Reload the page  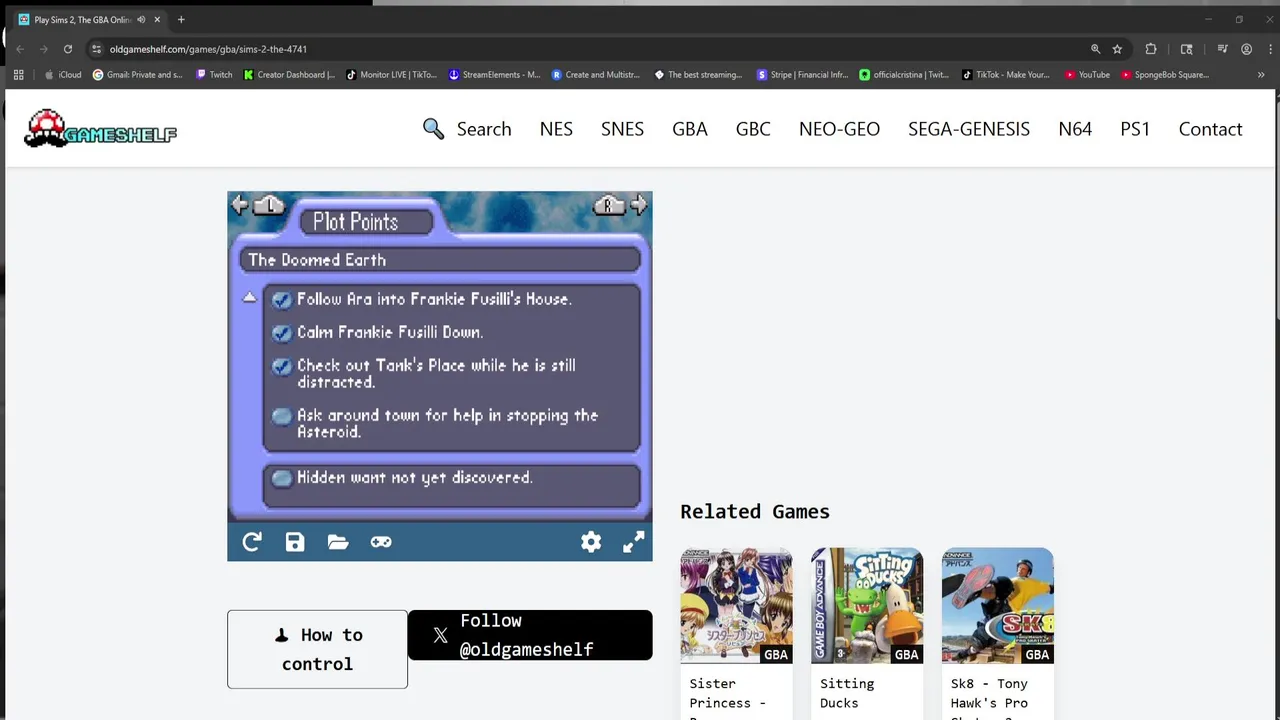68,49
